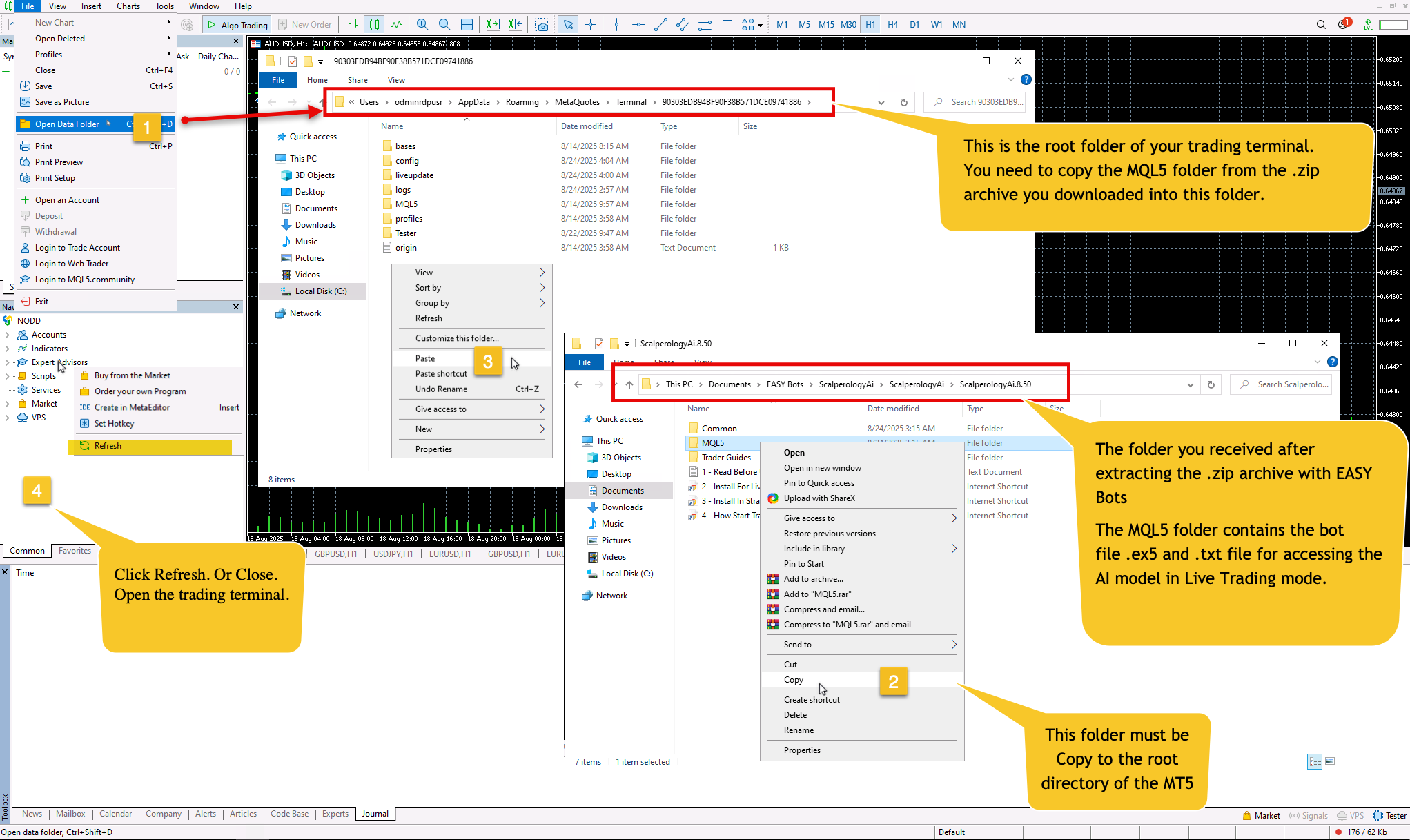The height and width of the screenshot is (840, 1410).
Task: Click the toolbar search magnifier icon
Action: coord(1320,25)
